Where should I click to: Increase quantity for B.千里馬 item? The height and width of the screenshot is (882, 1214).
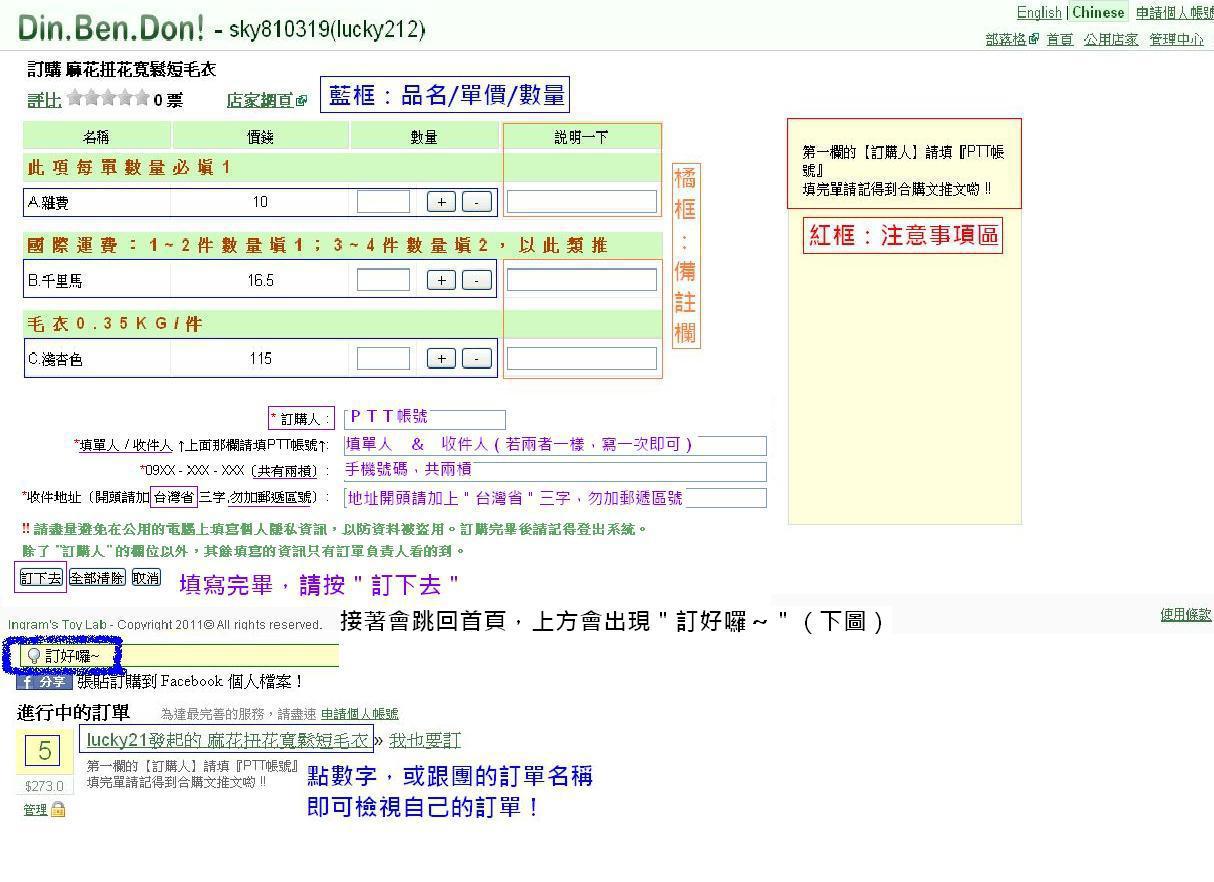point(441,280)
